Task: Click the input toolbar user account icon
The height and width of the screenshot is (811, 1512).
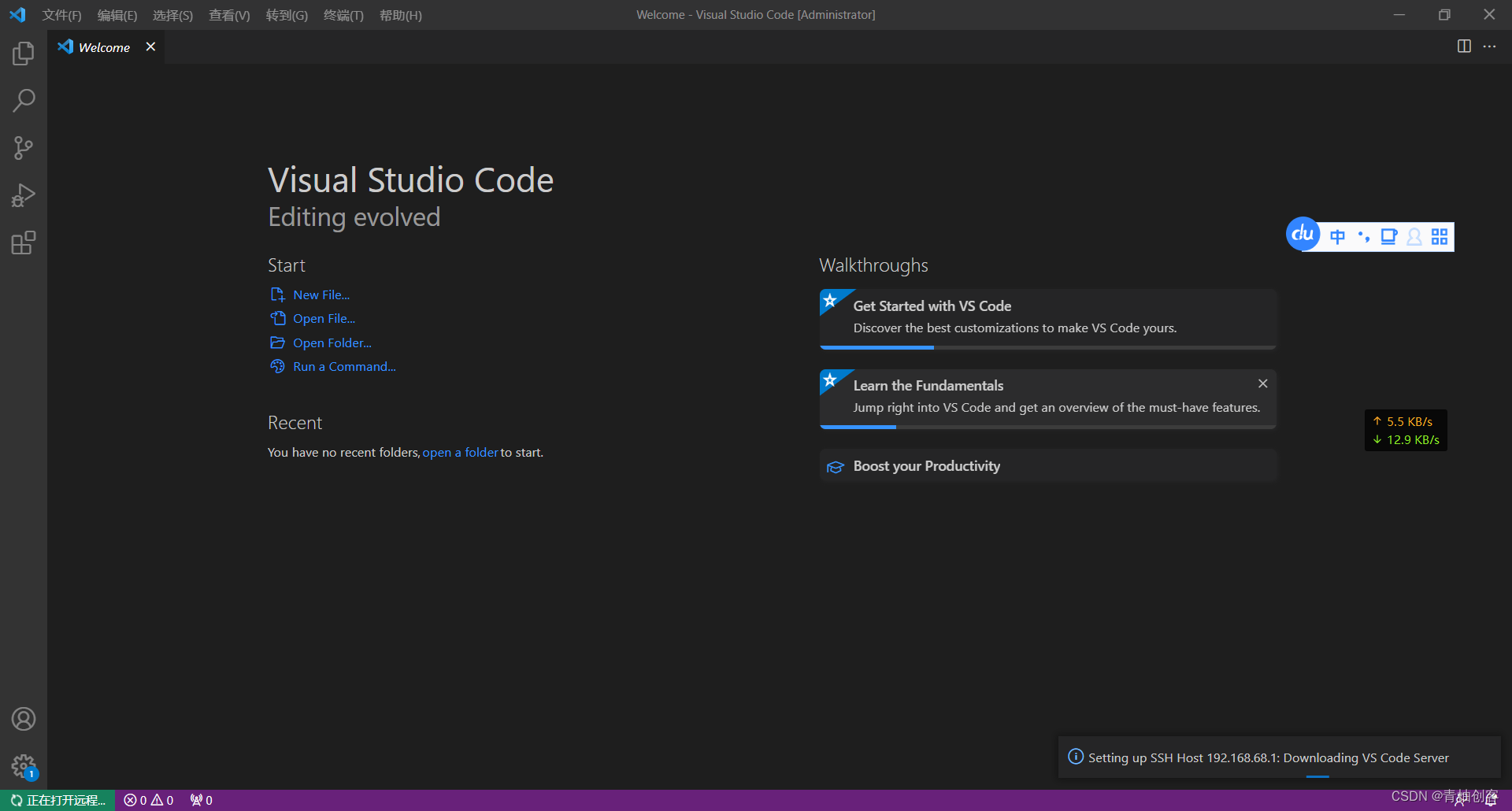Action: pyautogui.click(x=1414, y=237)
